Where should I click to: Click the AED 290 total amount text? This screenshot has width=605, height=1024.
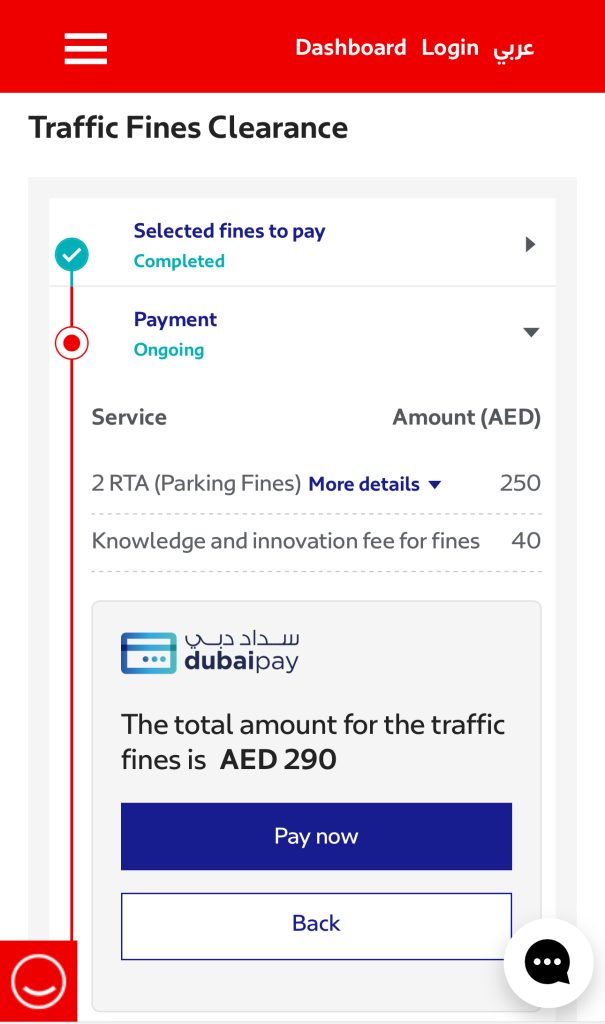(278, 759)
